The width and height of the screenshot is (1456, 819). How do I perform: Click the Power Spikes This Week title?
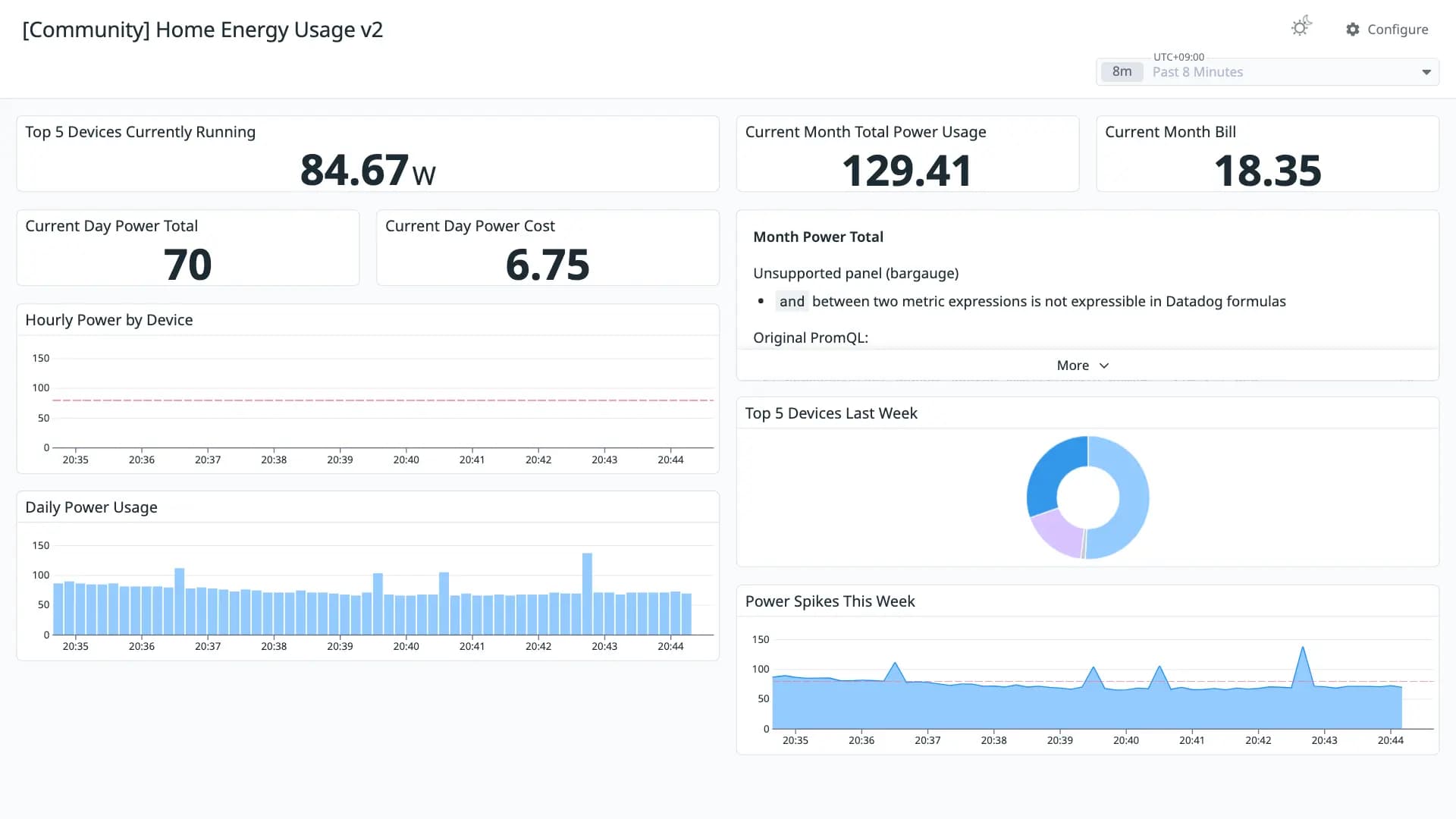[830, 601]
